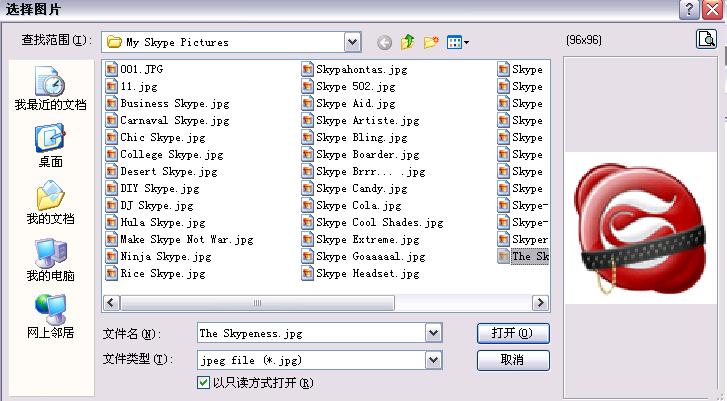Select the DJ Skype.jpg file icon

pyautogui.click(x=111, y=205)
